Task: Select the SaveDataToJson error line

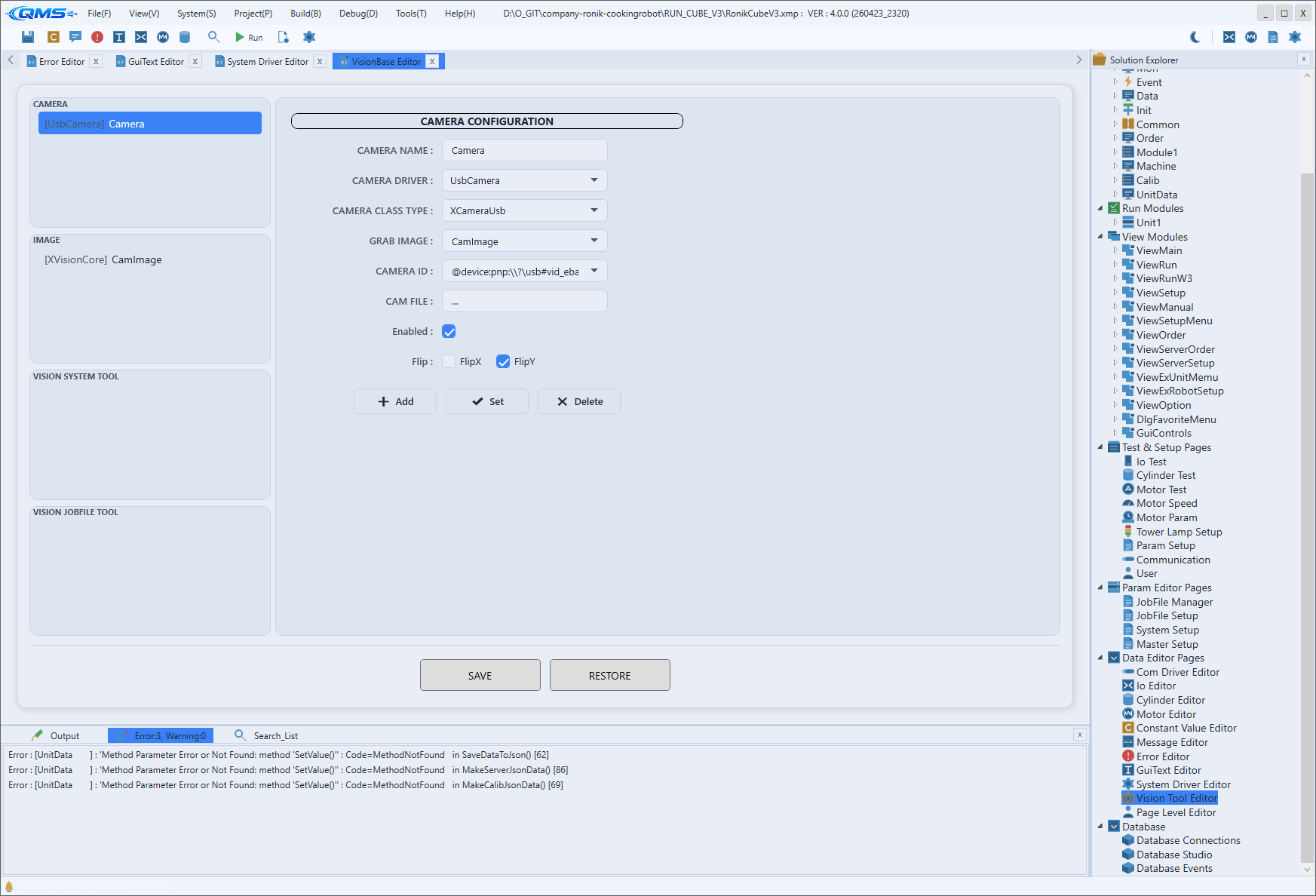Action: coord(278,755)
